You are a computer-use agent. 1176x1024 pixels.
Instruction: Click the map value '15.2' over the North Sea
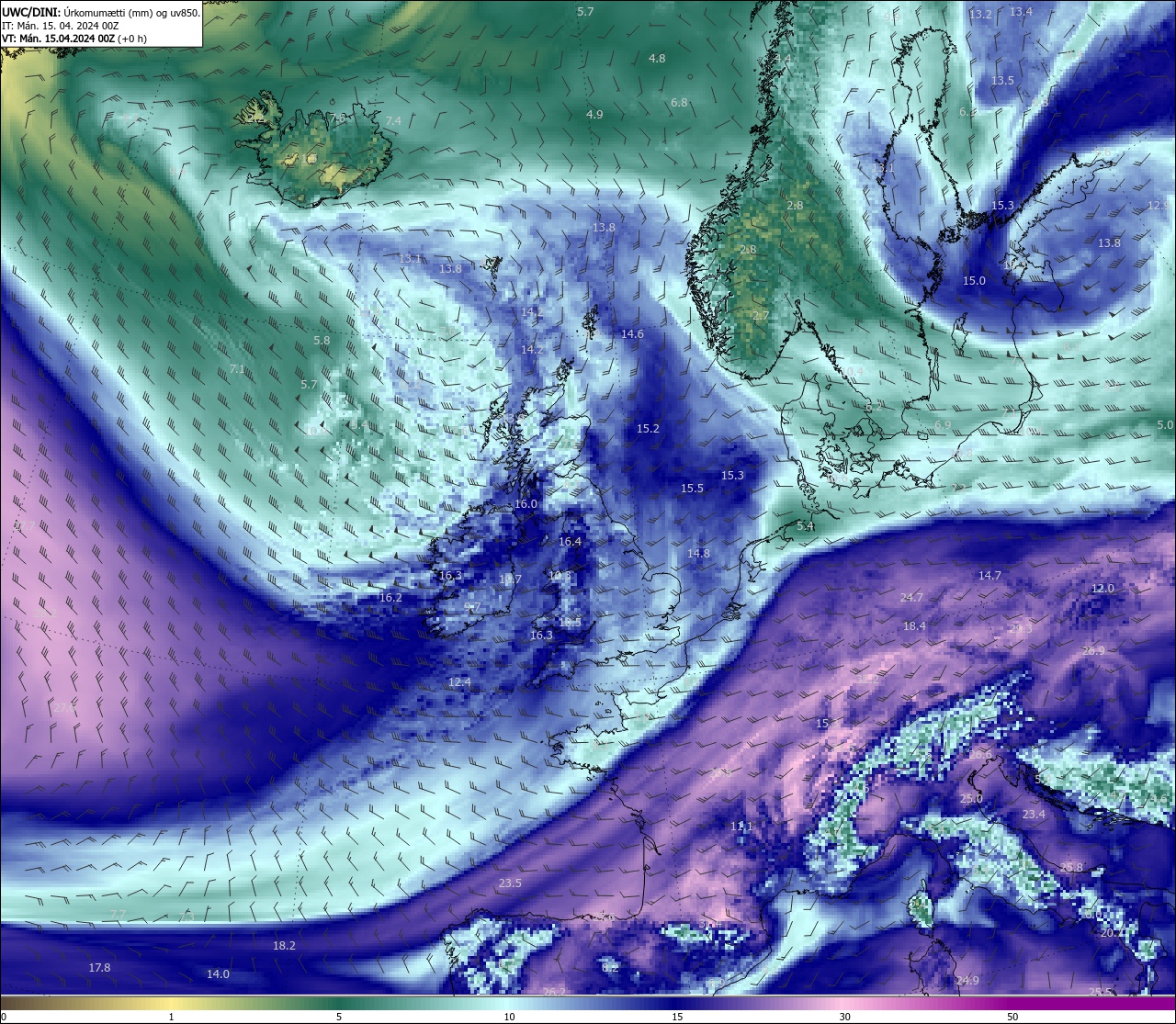[648, 429]
